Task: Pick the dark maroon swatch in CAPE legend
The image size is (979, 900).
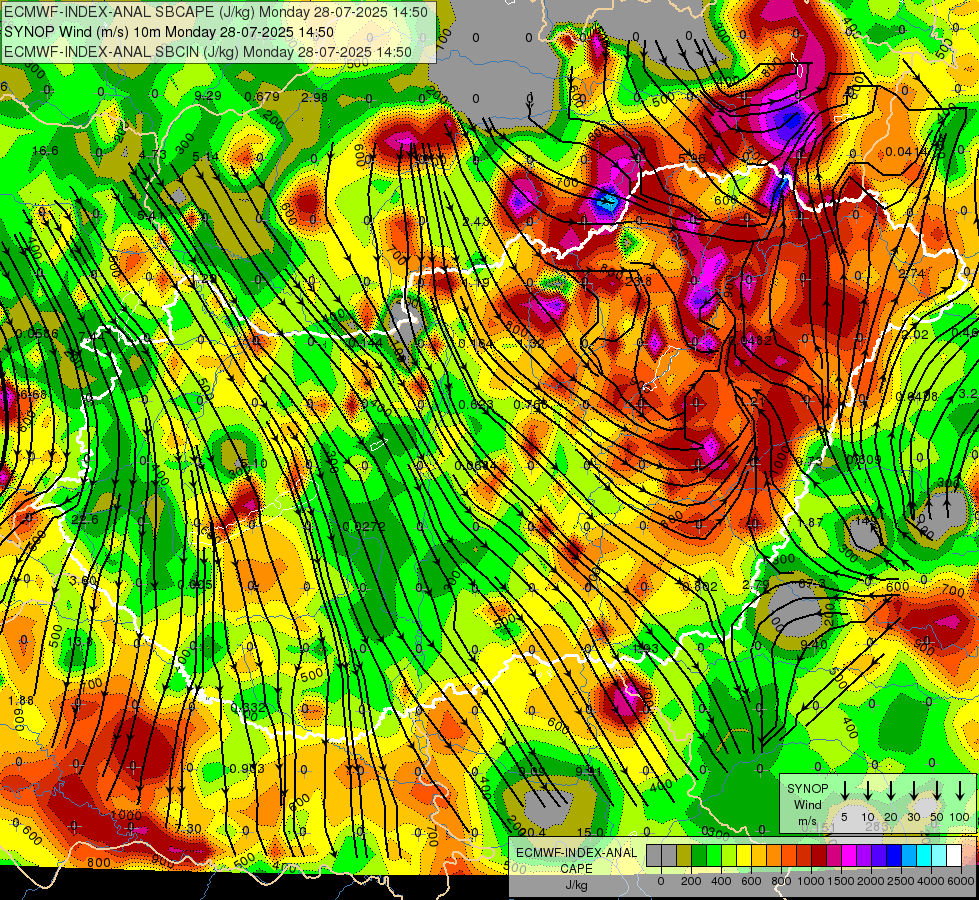Action: point(819,856)
